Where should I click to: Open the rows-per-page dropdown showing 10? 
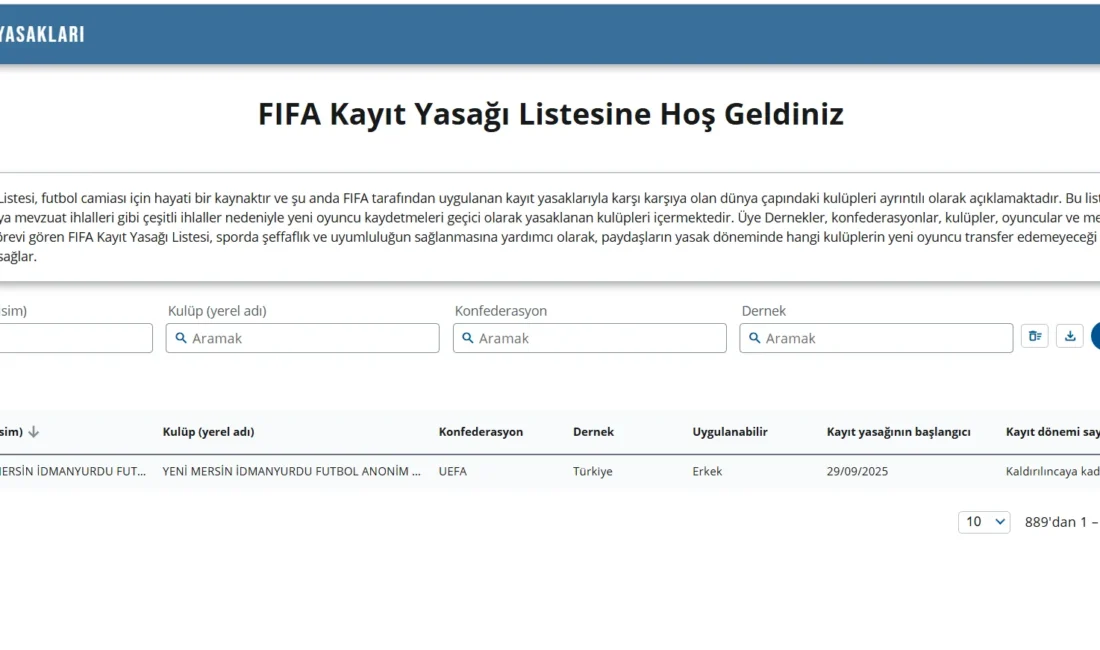(x=984, y=522)
